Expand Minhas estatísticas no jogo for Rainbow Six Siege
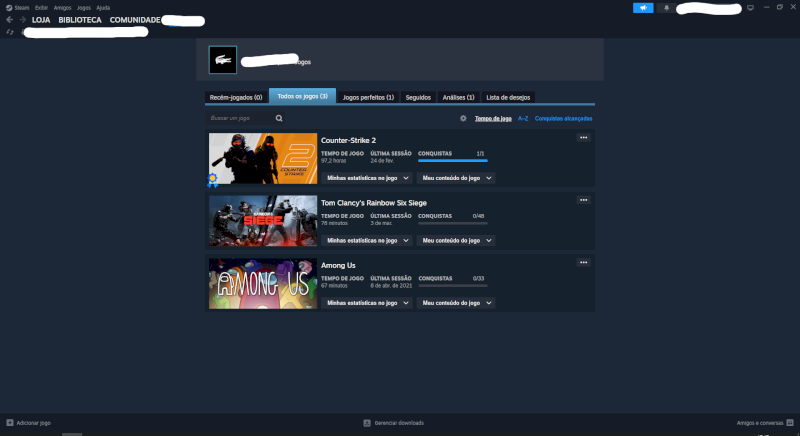 pyautogui.click(x=367, y=240)
